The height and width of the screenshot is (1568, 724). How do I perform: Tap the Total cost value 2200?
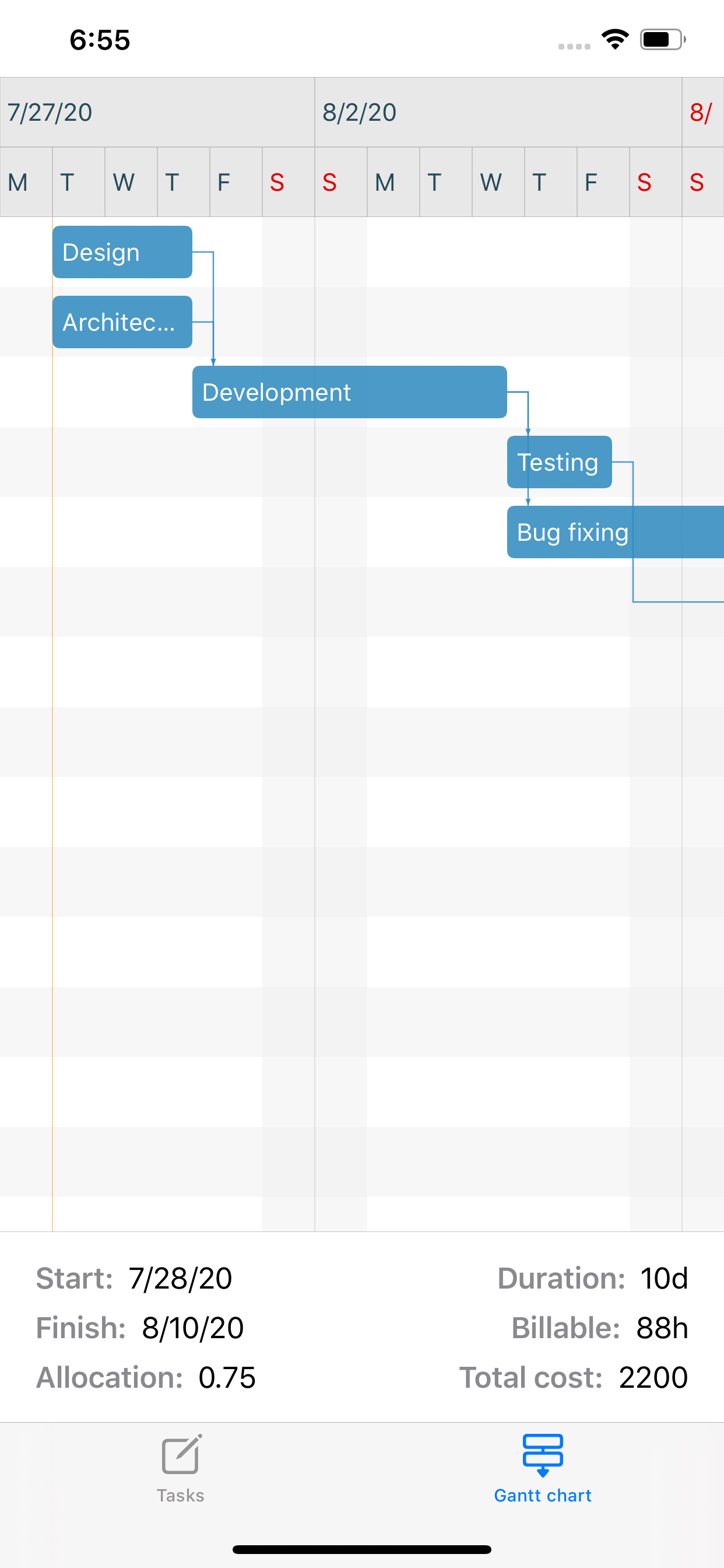(x=652, y=1377)
